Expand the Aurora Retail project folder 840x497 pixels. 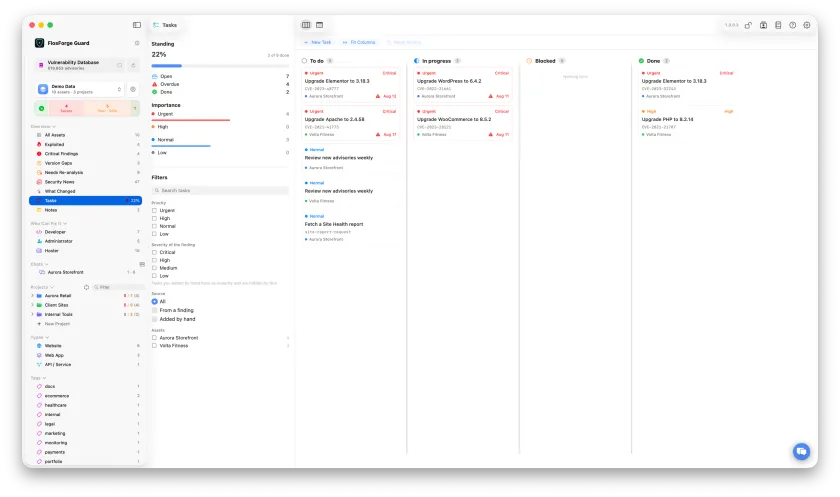click(x=32, y=296)
